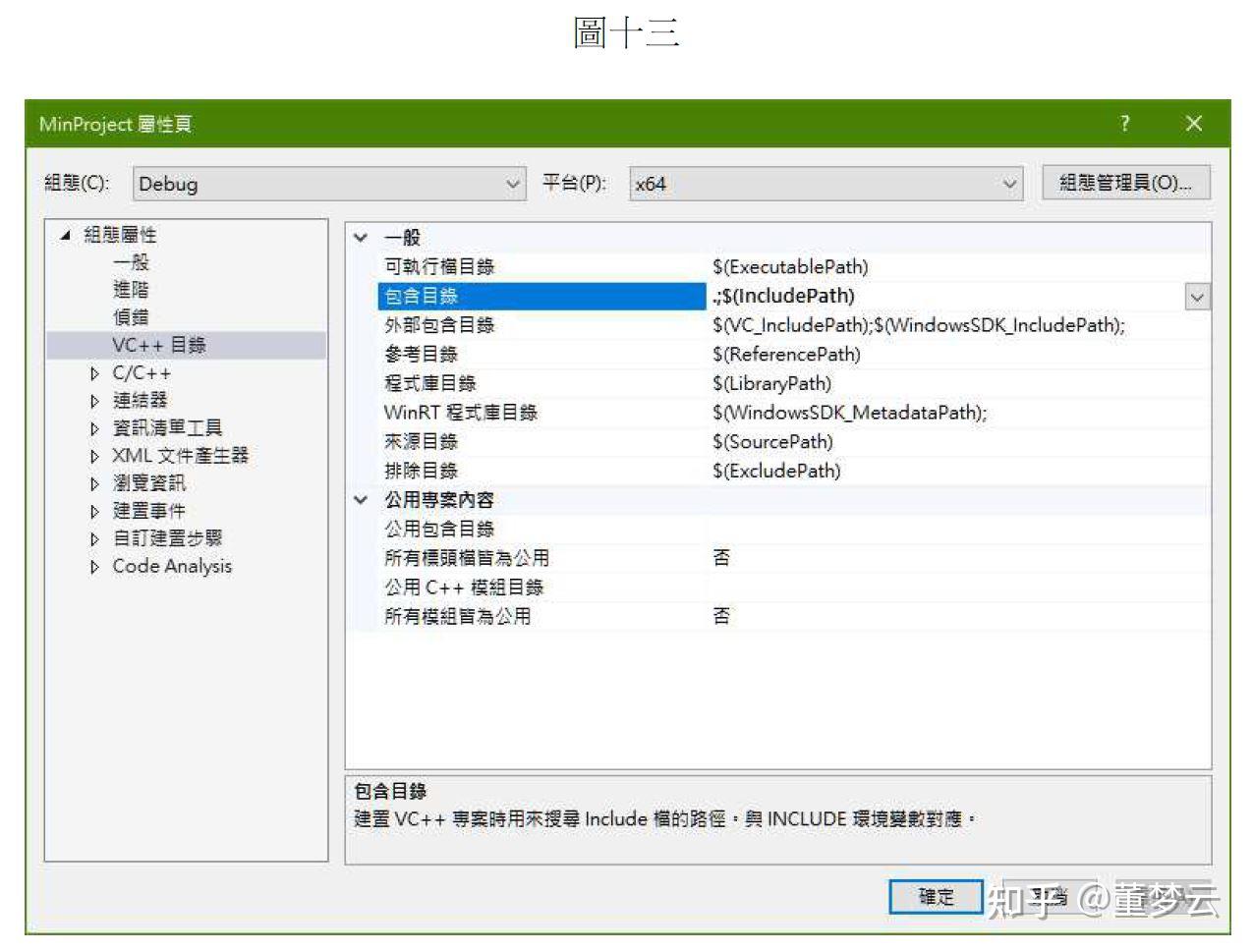Expand the 建置事件 tree node
1253x952 pixels.
[94, 510]
